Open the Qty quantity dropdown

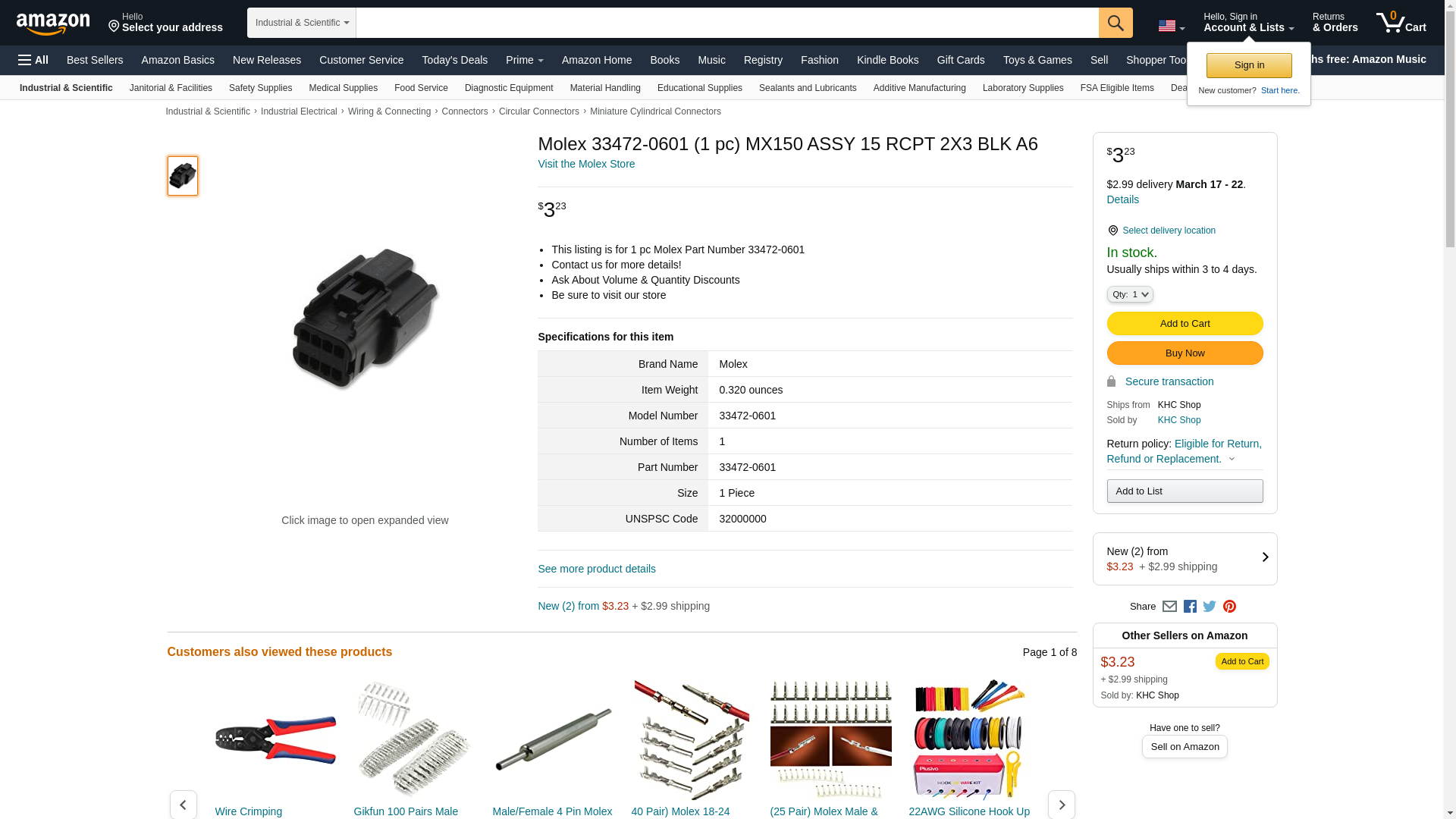1130,294
